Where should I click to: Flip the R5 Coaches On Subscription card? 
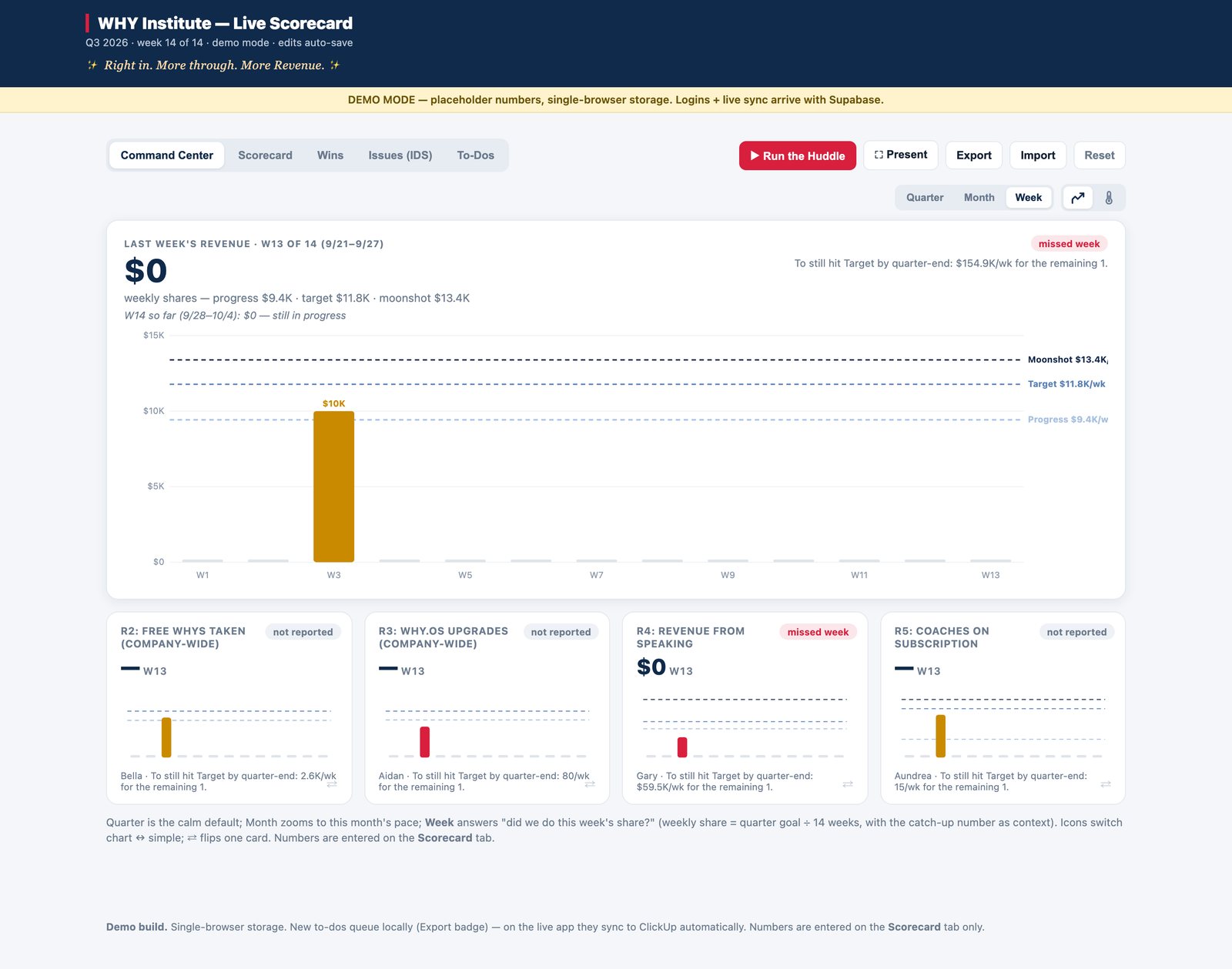pyautogui.click(x=1106, y=784)
